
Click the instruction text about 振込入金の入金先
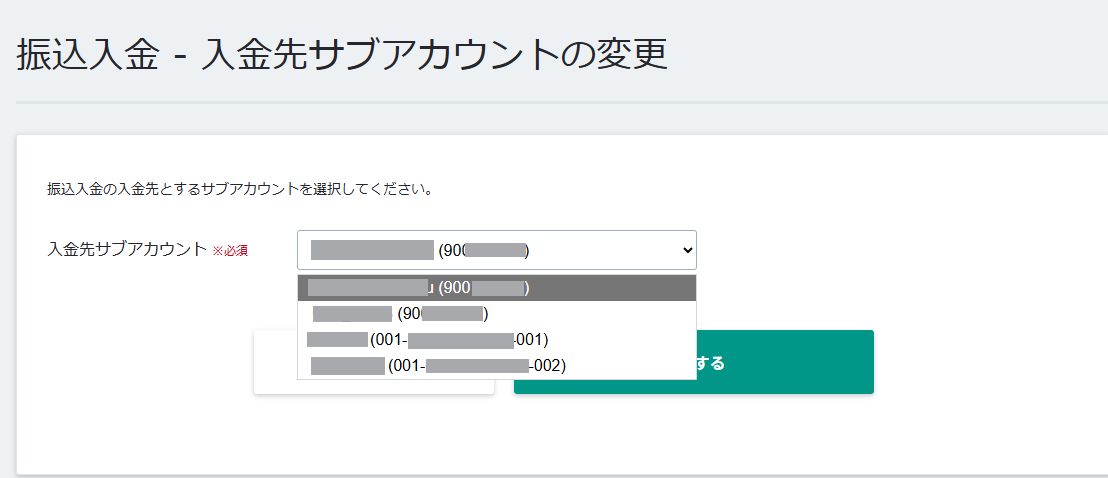point(240,188)
